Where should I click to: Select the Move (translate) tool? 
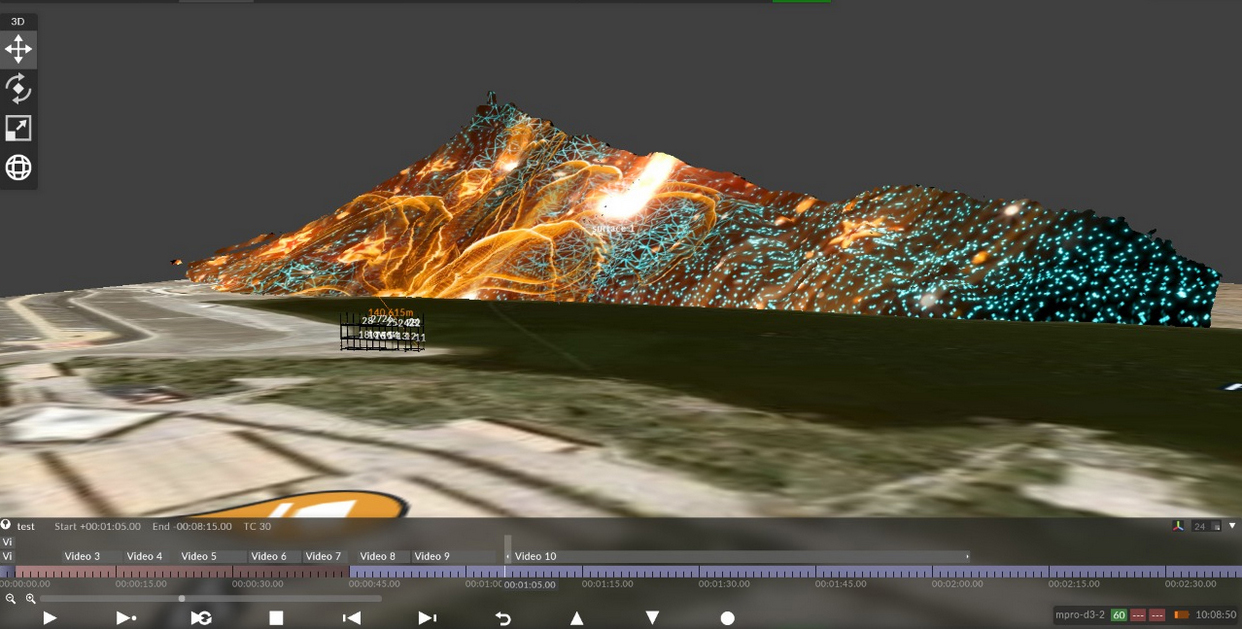18,49
